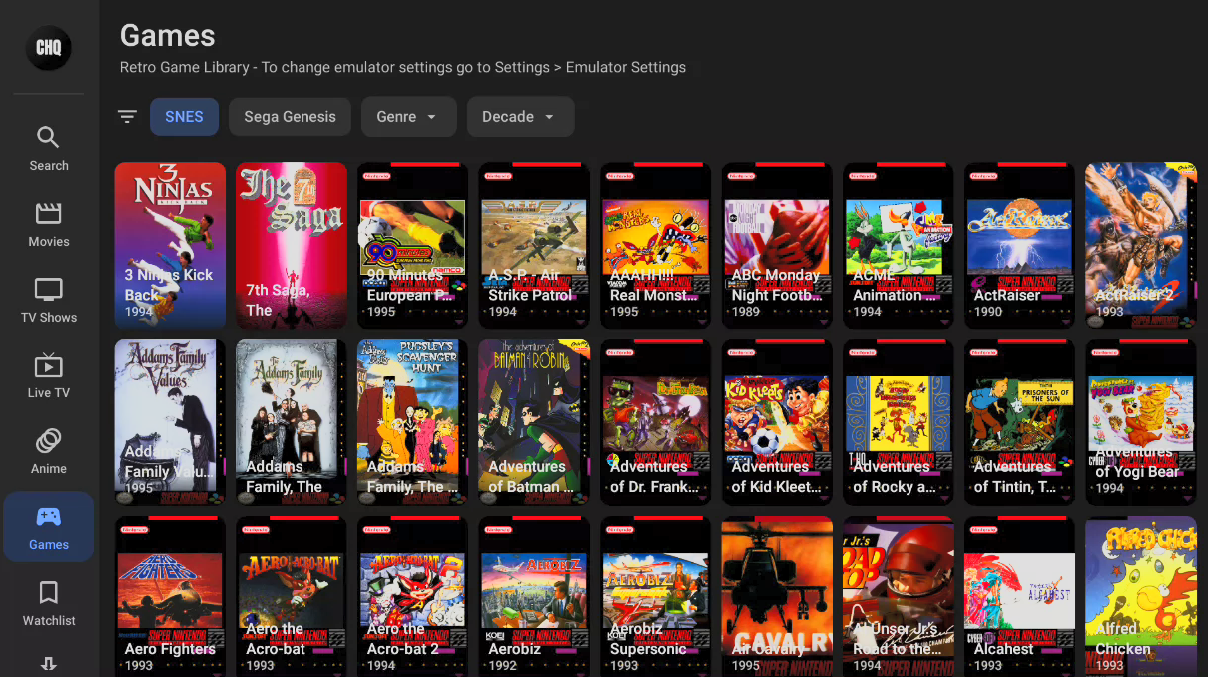1208x677 pixels.
Task: Enable the Sega Genesis filter chip
Action: pyautogui.click(x=289, y=116)
